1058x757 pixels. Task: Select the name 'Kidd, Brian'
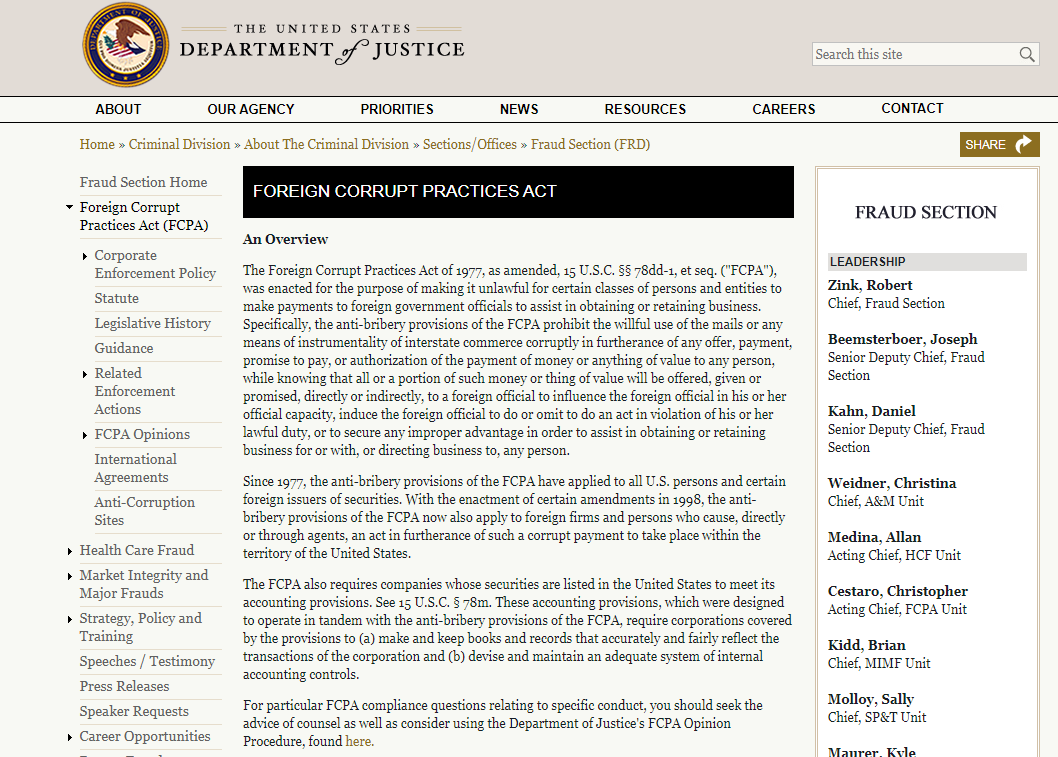866,645
